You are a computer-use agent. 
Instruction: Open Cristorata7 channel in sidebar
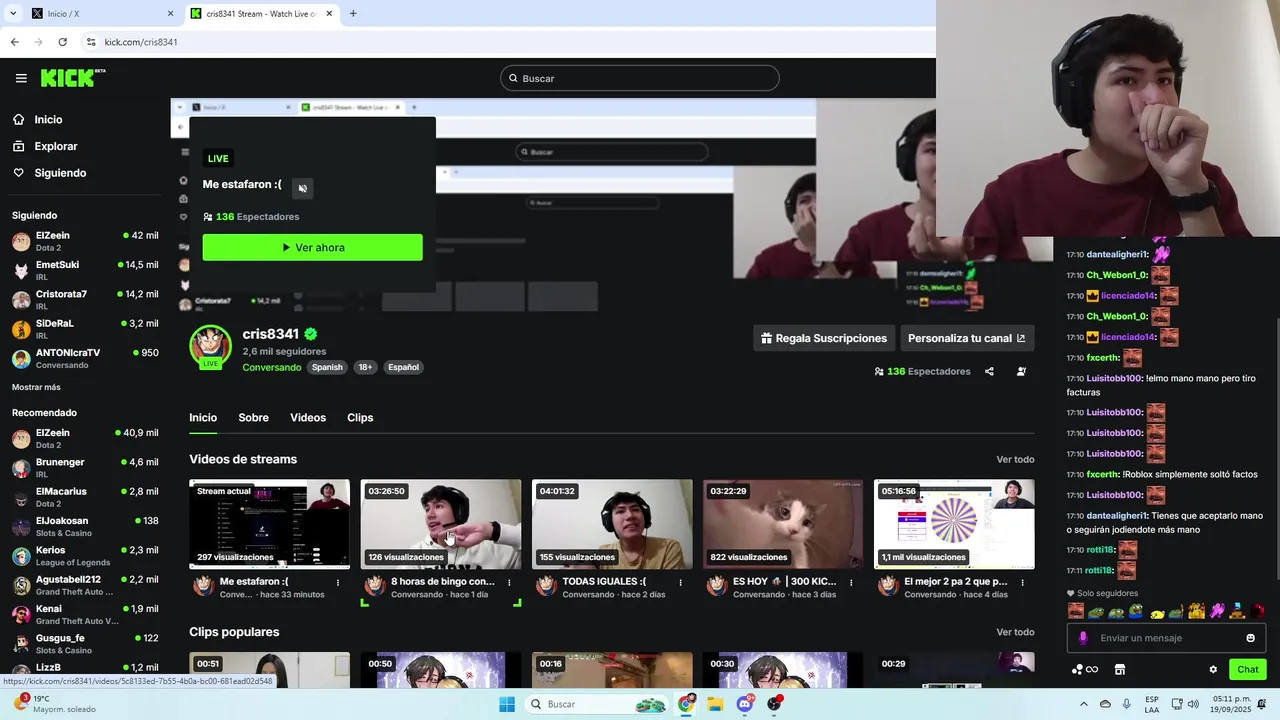tap(85, 300)
